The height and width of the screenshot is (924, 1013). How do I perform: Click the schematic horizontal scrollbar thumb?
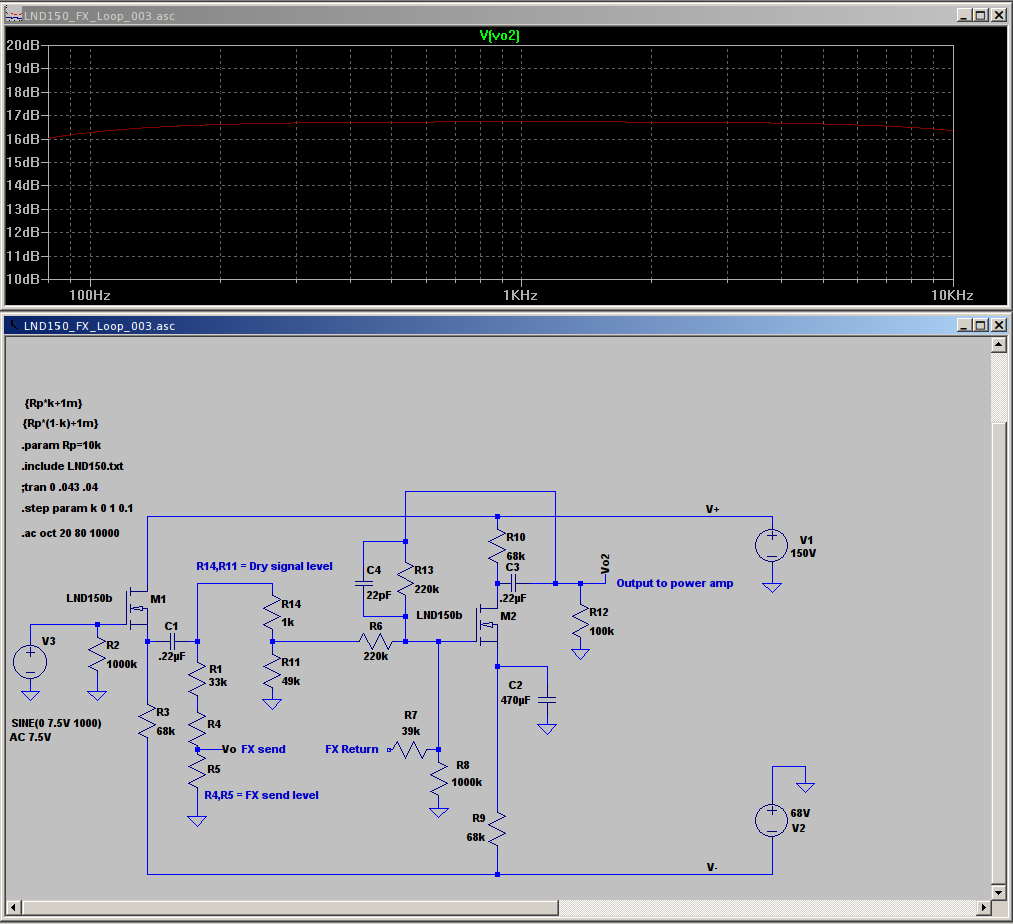(x=290, y=908)
